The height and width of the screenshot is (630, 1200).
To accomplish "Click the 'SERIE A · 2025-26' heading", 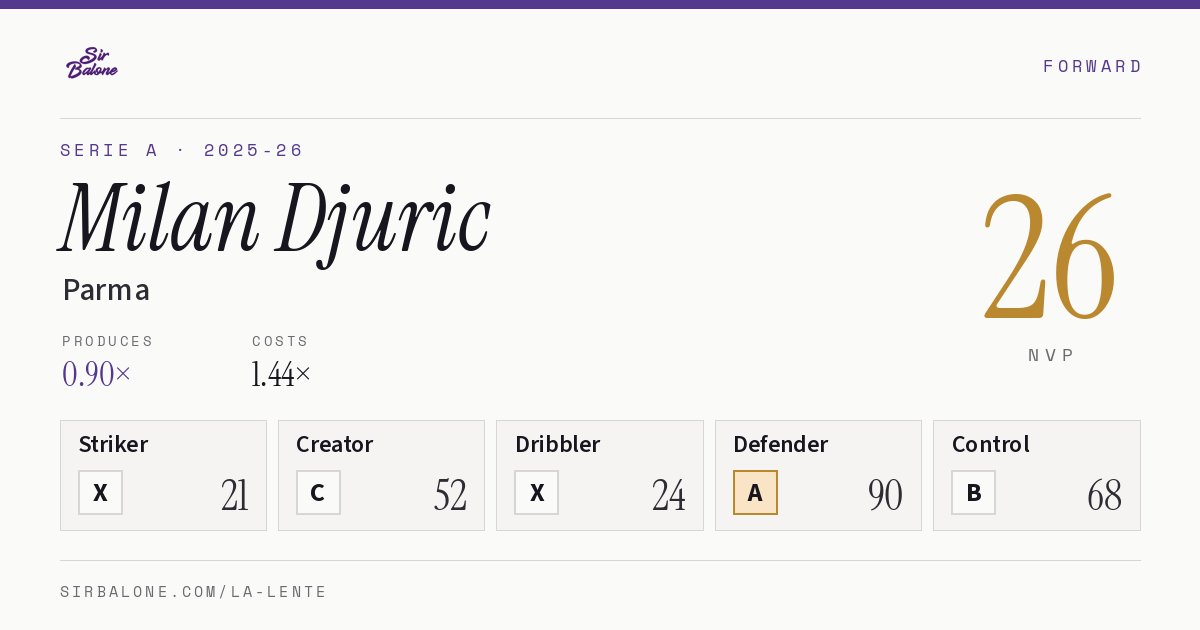I will (x=182, y=150).
